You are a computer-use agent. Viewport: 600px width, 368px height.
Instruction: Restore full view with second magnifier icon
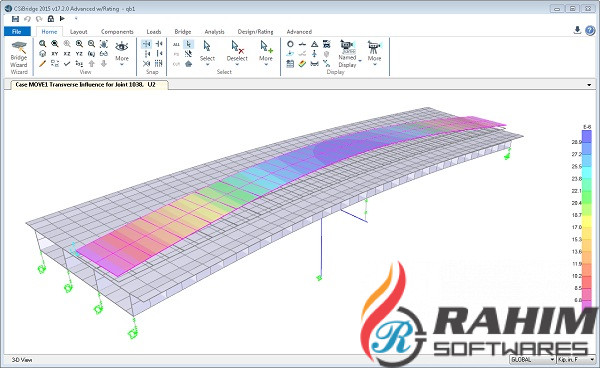coord(55,44)
